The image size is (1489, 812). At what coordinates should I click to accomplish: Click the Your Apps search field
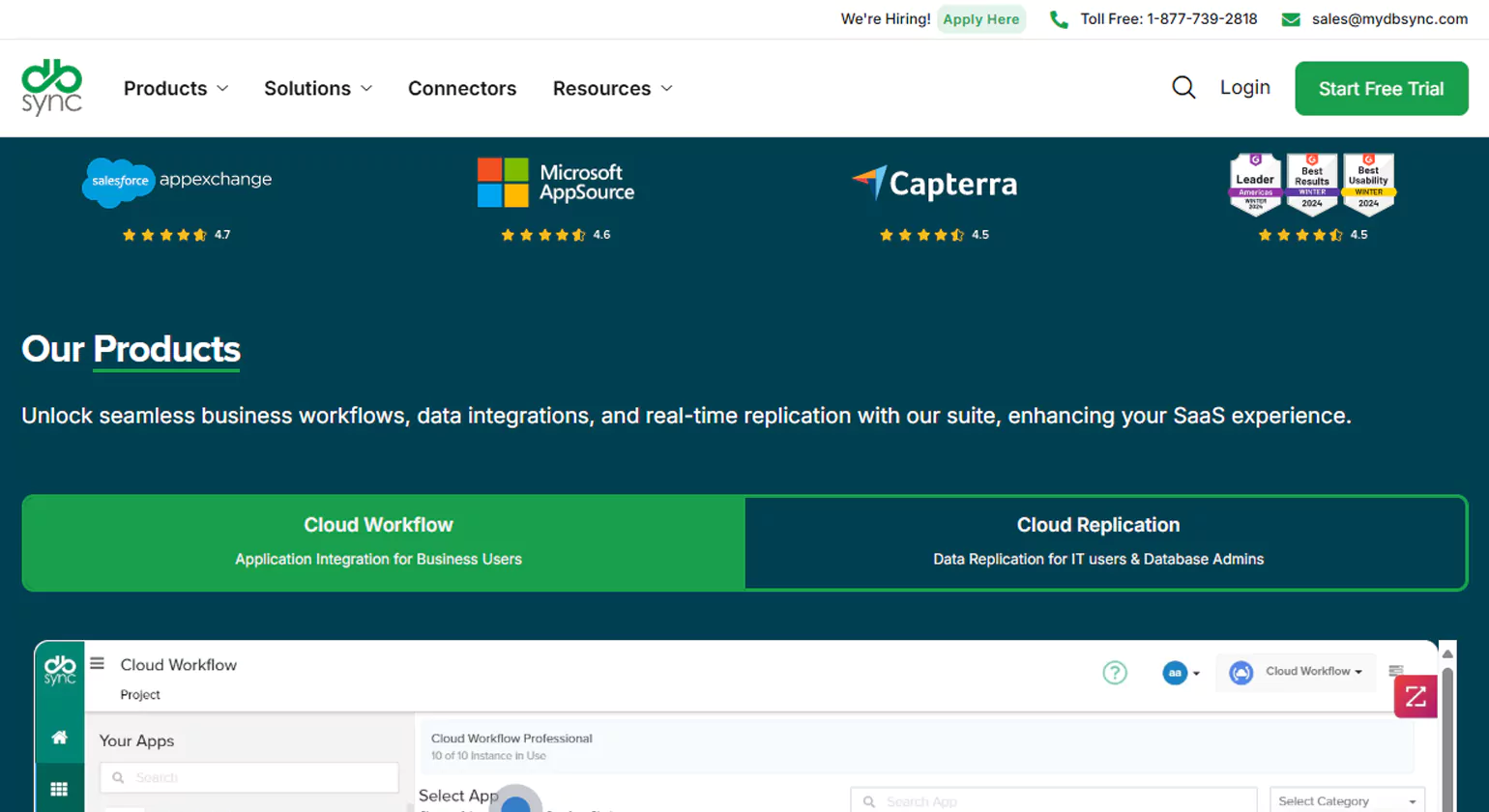coord(249,777)
